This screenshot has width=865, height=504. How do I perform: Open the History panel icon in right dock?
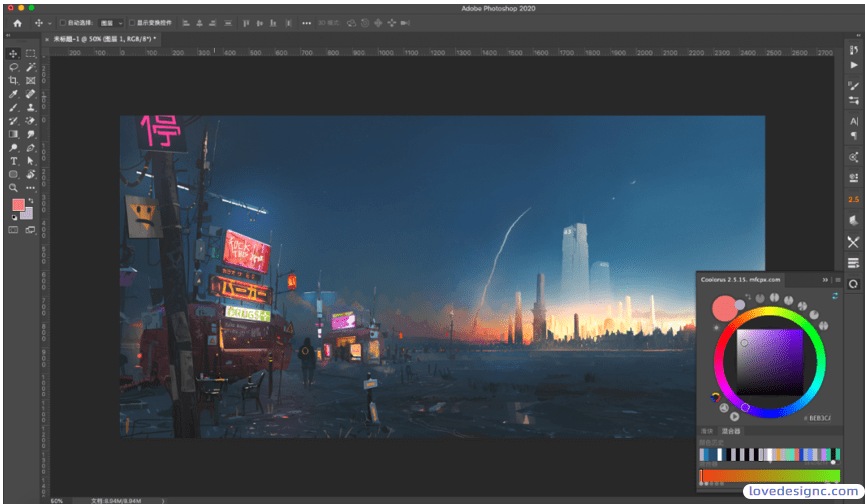pyautogui.click(x=853, y=50)
